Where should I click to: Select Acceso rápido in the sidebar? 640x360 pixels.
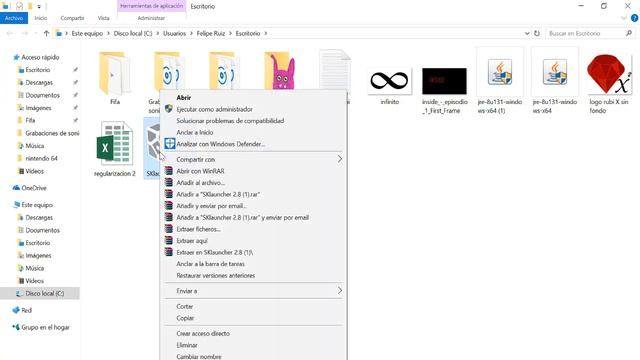pyautogui.click(x=40, y=57)
